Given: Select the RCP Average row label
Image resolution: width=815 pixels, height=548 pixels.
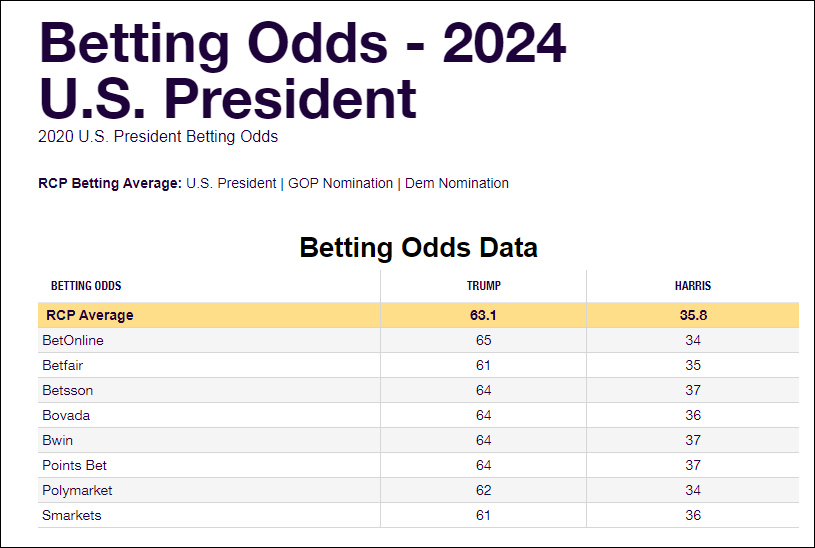Looking at the screenshot, I should pyautogui.click(x=89, y=315).
